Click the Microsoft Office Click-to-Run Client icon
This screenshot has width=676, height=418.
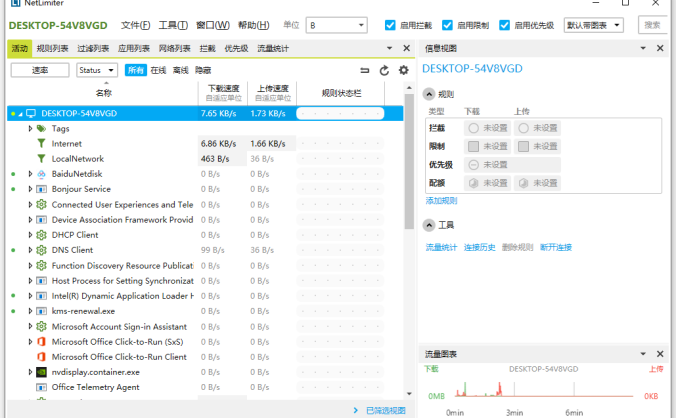pyautogui.click(x=41, y=357)
